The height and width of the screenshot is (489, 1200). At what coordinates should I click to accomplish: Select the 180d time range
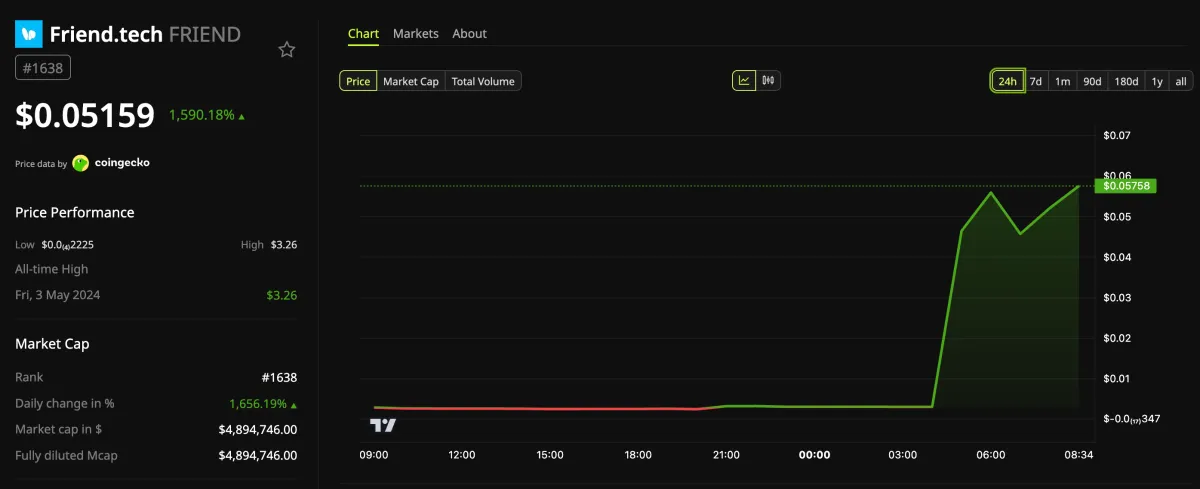(1126, 81)
